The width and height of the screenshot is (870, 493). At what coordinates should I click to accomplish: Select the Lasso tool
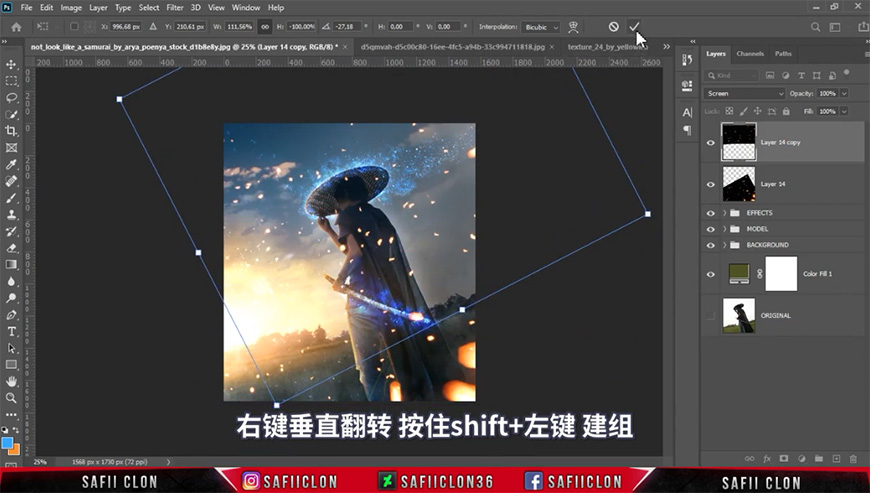11,98
